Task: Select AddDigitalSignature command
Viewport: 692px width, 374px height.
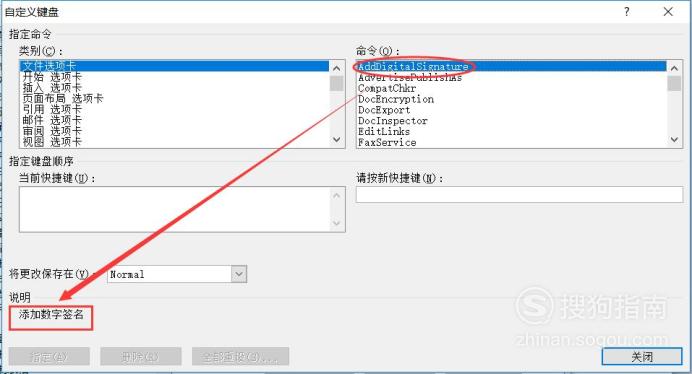Action: [x=511, y=66]
